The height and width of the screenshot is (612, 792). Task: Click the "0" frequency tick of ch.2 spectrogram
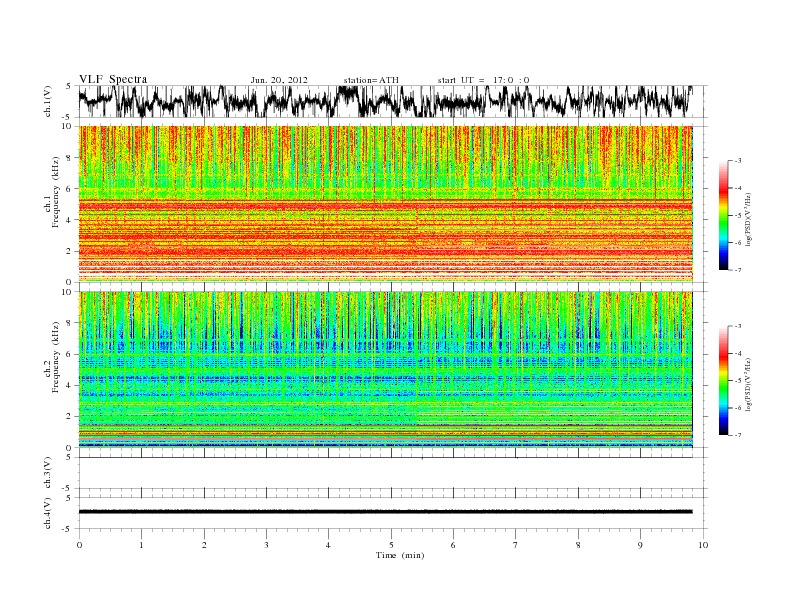click(69, 448)
